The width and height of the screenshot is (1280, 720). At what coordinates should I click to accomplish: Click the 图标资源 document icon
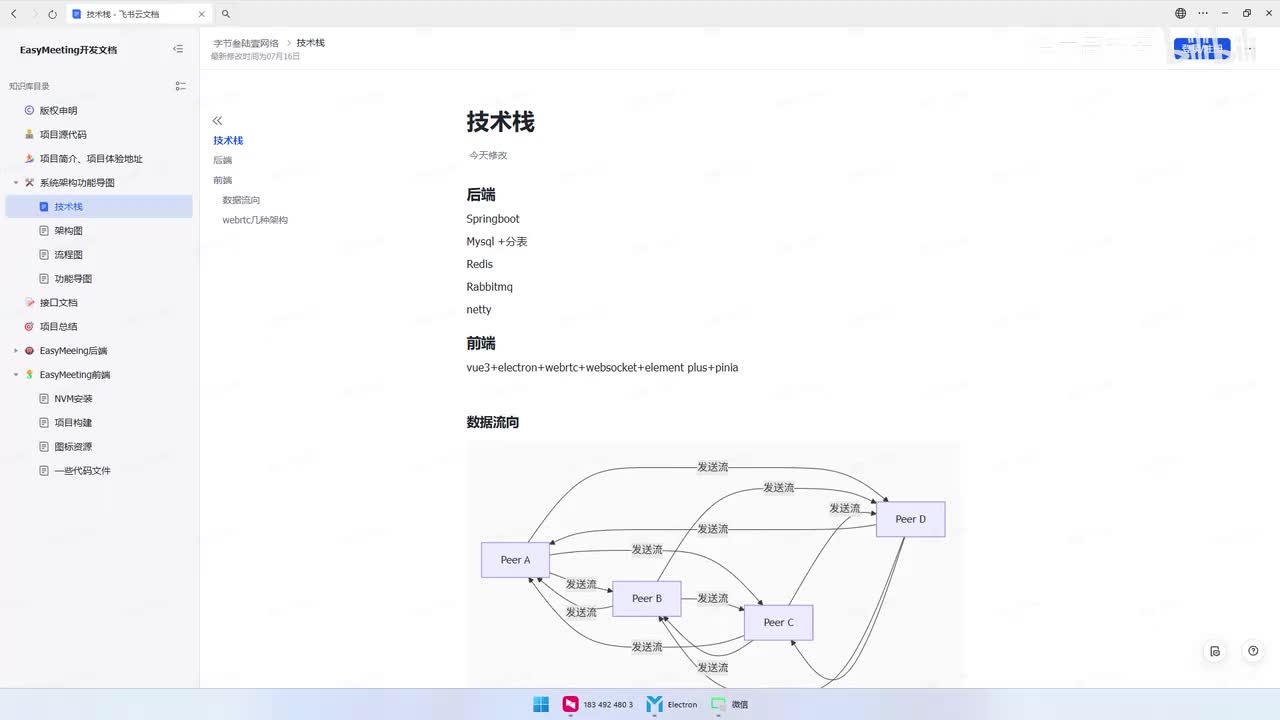44,447
